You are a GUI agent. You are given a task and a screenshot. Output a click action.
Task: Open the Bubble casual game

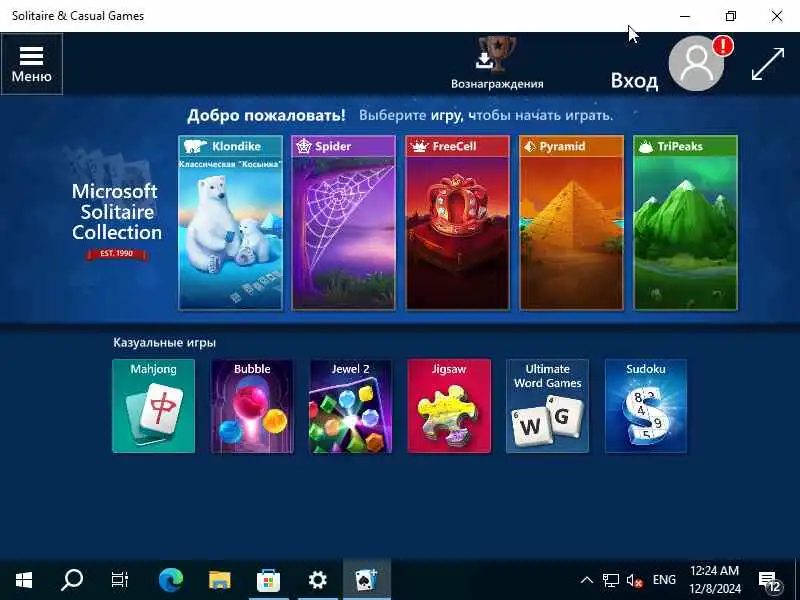pos(252,406)
